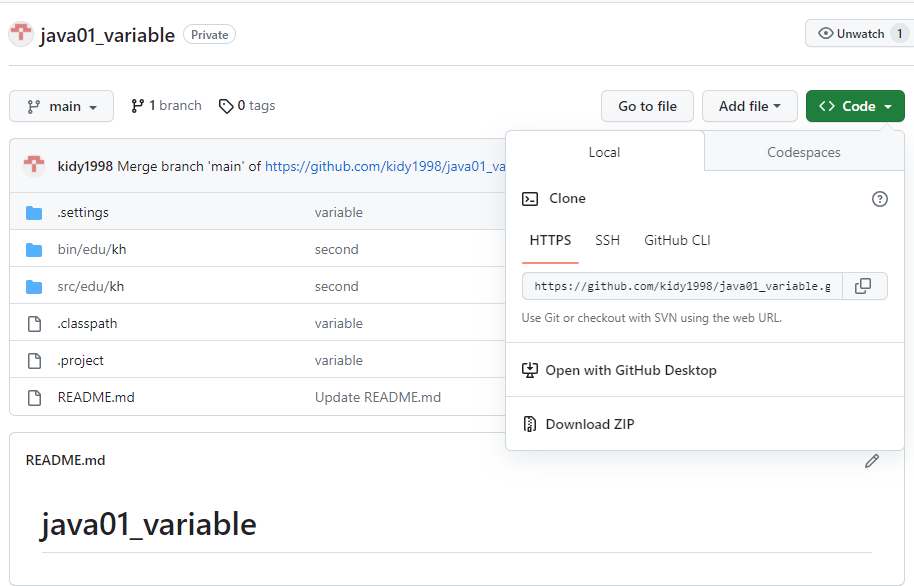Open the main branch dropdown

(61, 106)
